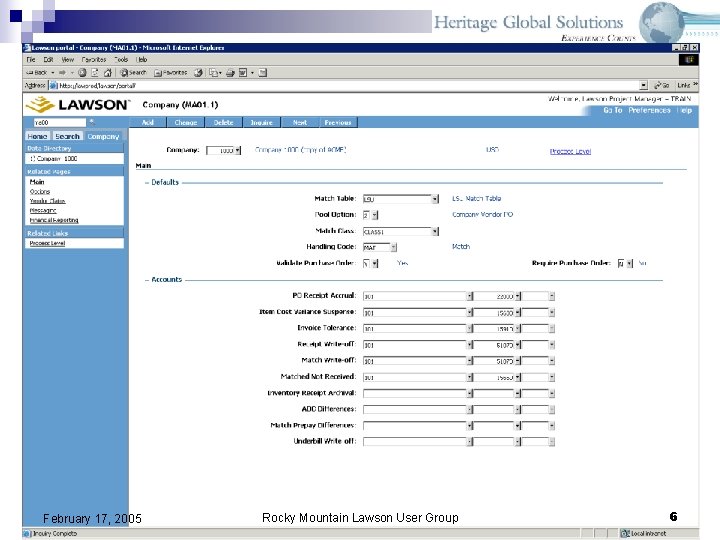Viewport: 720px width, 540px height.
Task: Open the Company number dropdown
Action: 237,151
